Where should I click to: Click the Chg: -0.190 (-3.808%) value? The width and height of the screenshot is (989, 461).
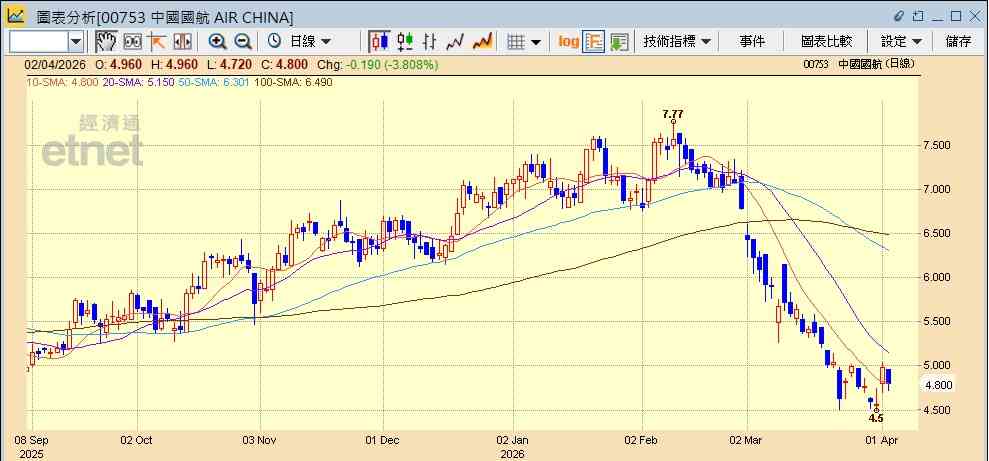coord(377,64)
